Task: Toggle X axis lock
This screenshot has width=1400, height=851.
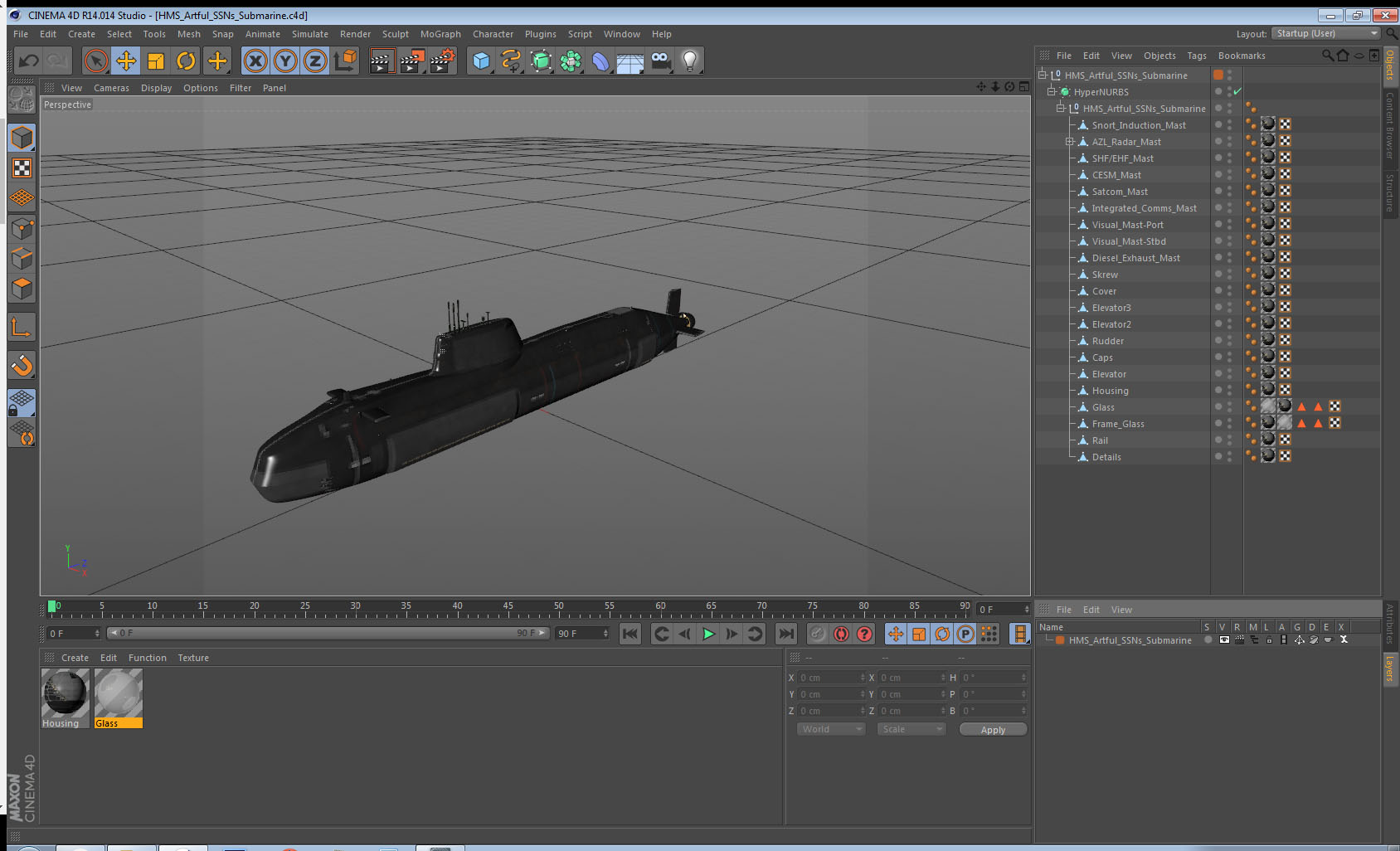Action: (255, 61)
